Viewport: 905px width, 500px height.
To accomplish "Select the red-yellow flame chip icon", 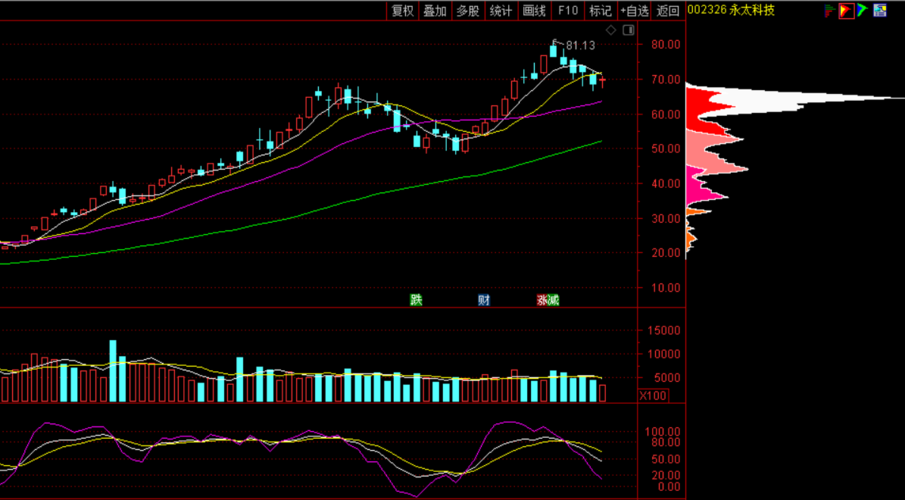I will 846,10.
